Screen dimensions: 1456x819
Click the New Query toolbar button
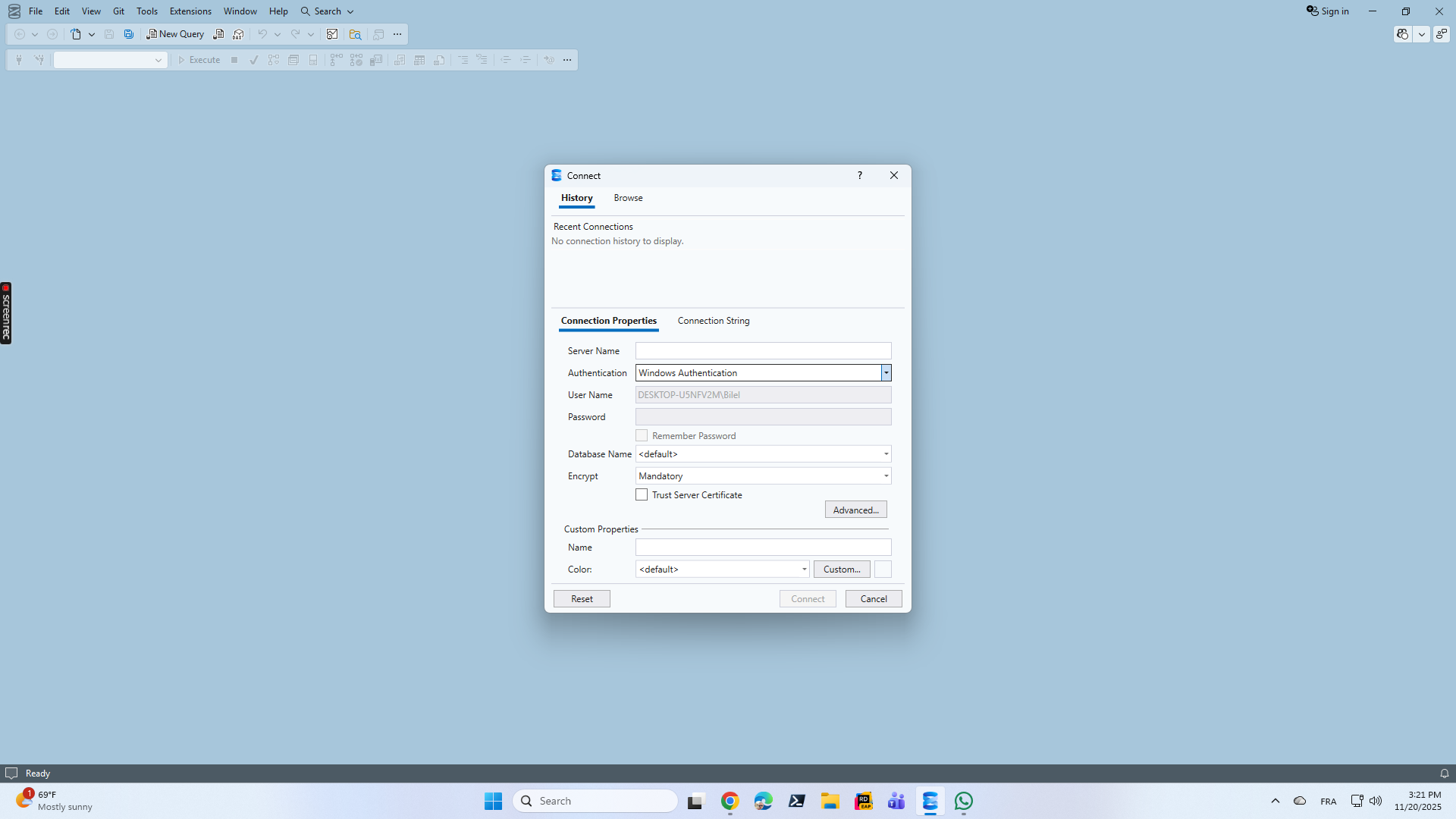coord(174,34)
